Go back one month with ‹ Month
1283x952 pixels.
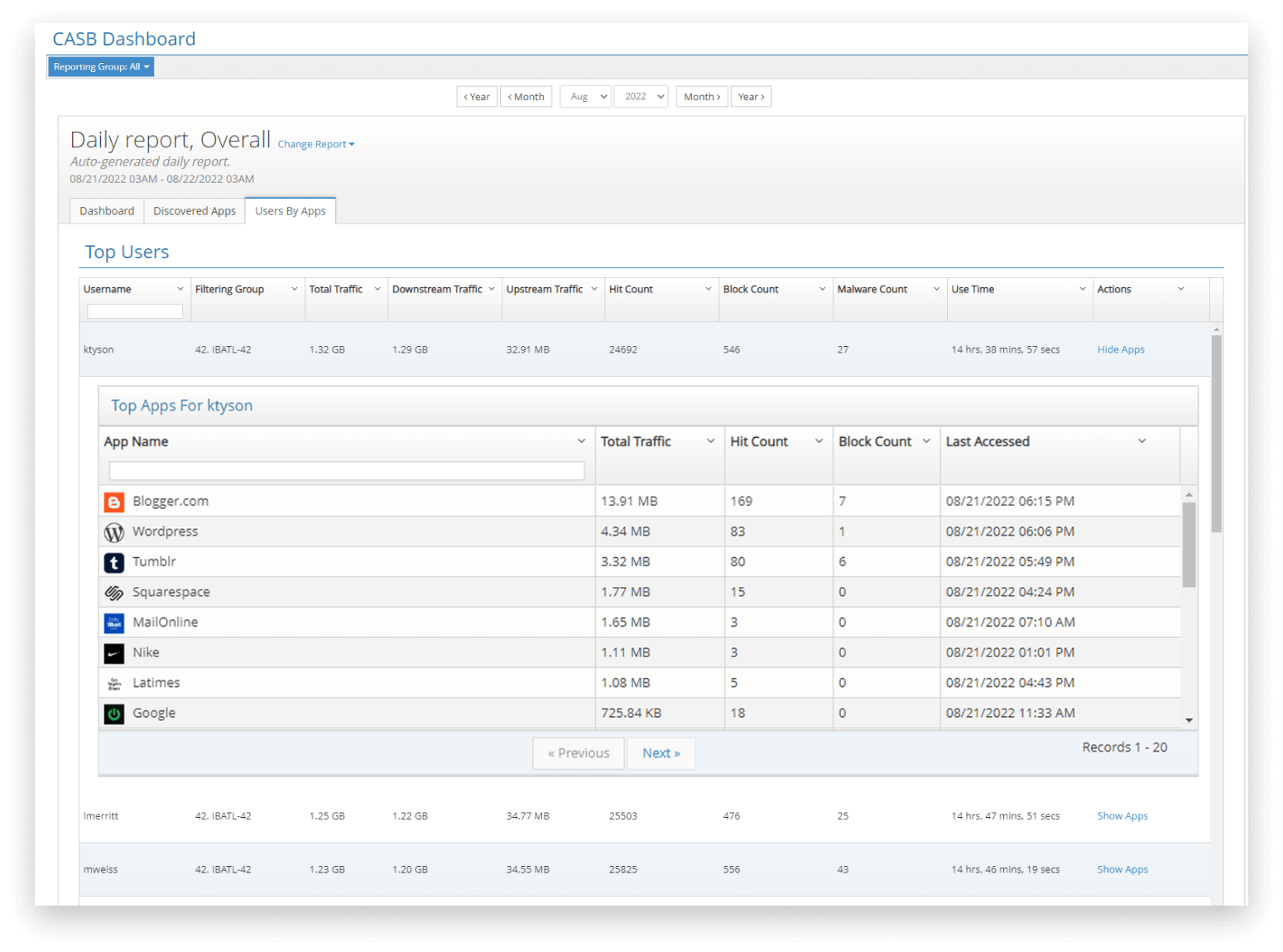(526, 97)
